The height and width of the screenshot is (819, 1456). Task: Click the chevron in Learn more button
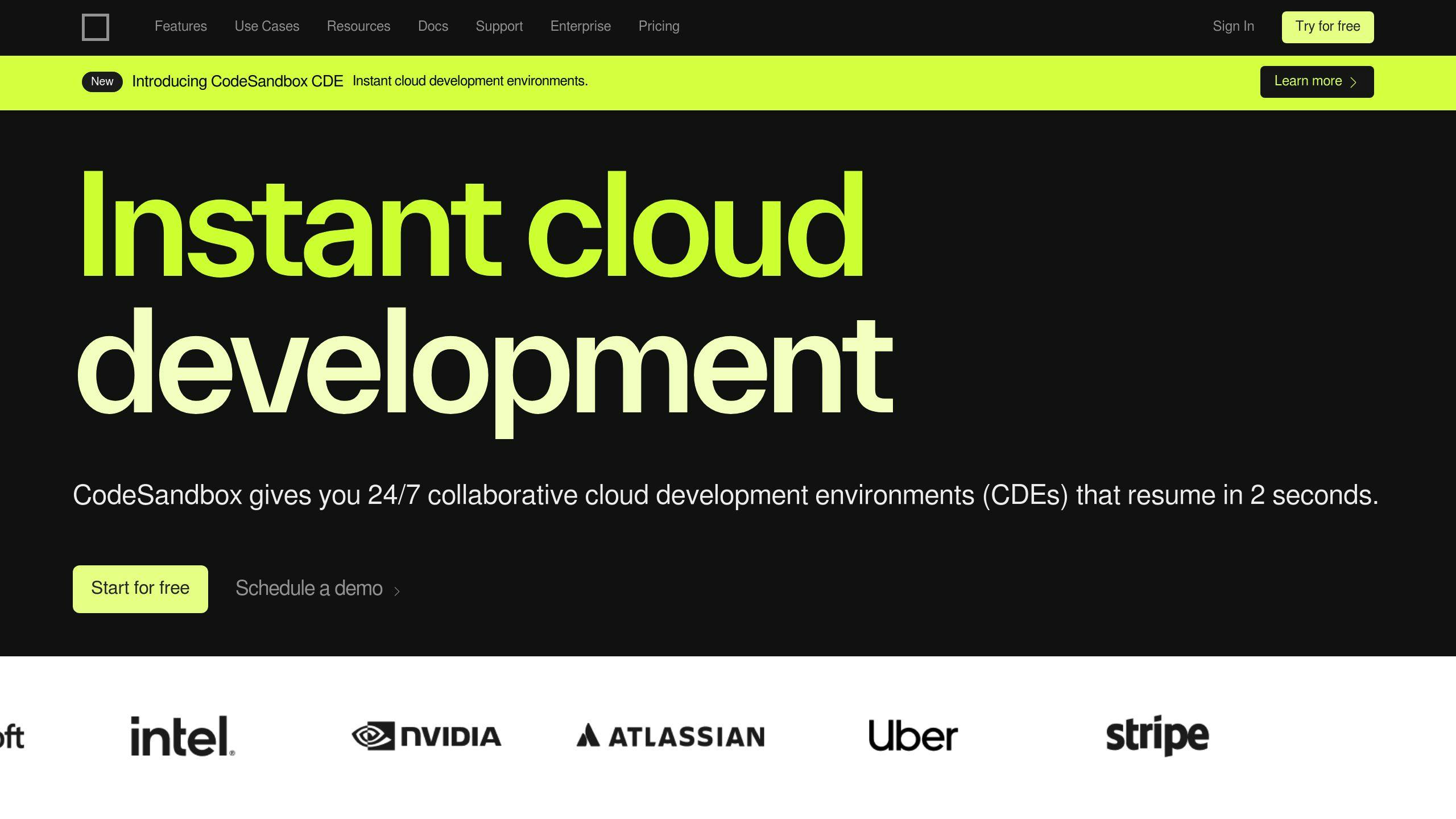tap(1354, 82)
